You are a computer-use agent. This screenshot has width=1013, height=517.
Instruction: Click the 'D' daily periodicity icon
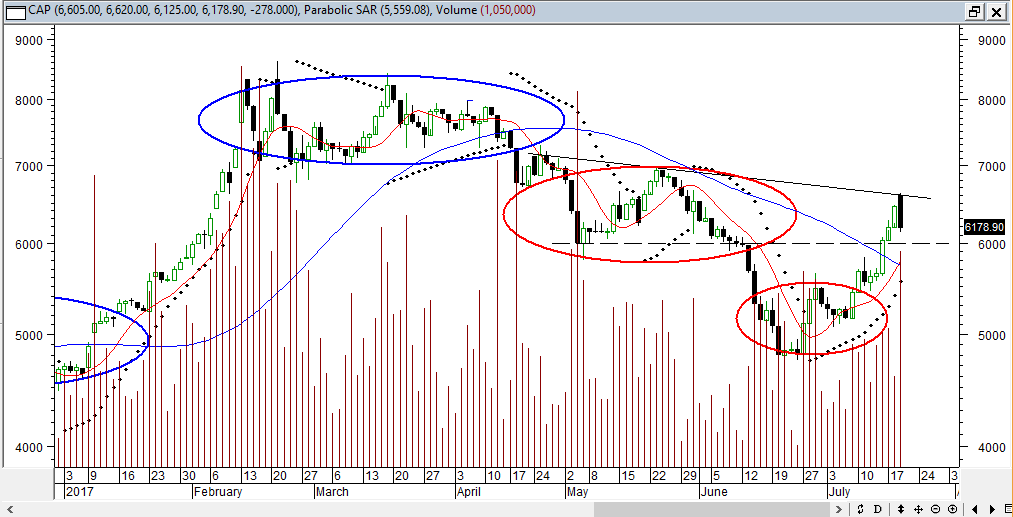click(x=878, y=509)
